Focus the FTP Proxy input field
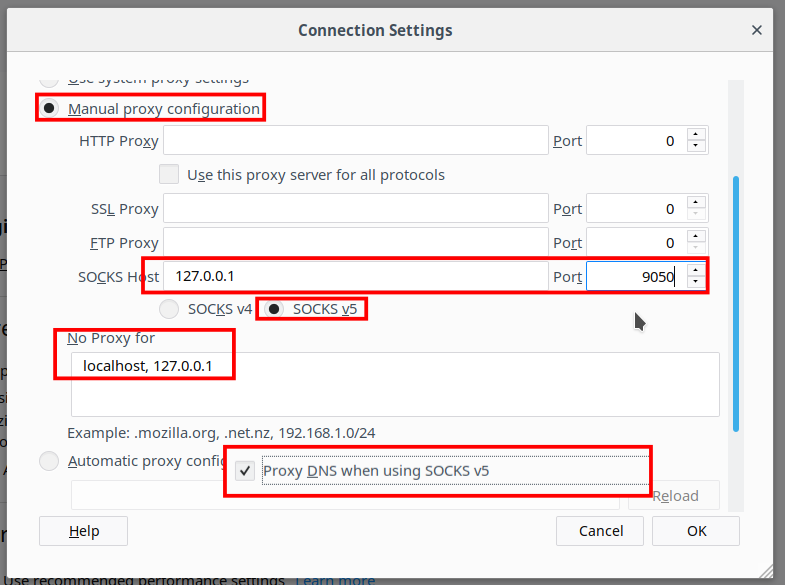 356,243
